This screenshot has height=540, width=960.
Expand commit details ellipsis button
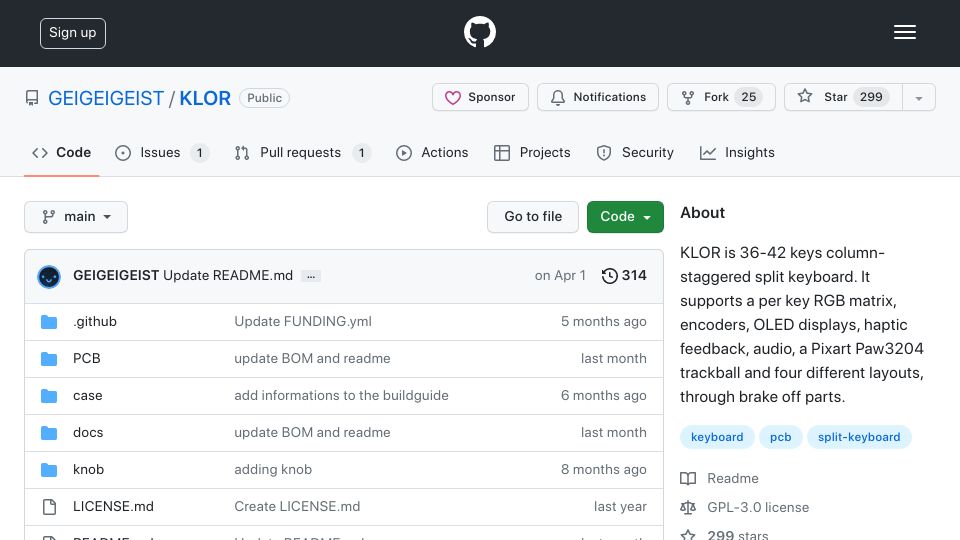311,276
